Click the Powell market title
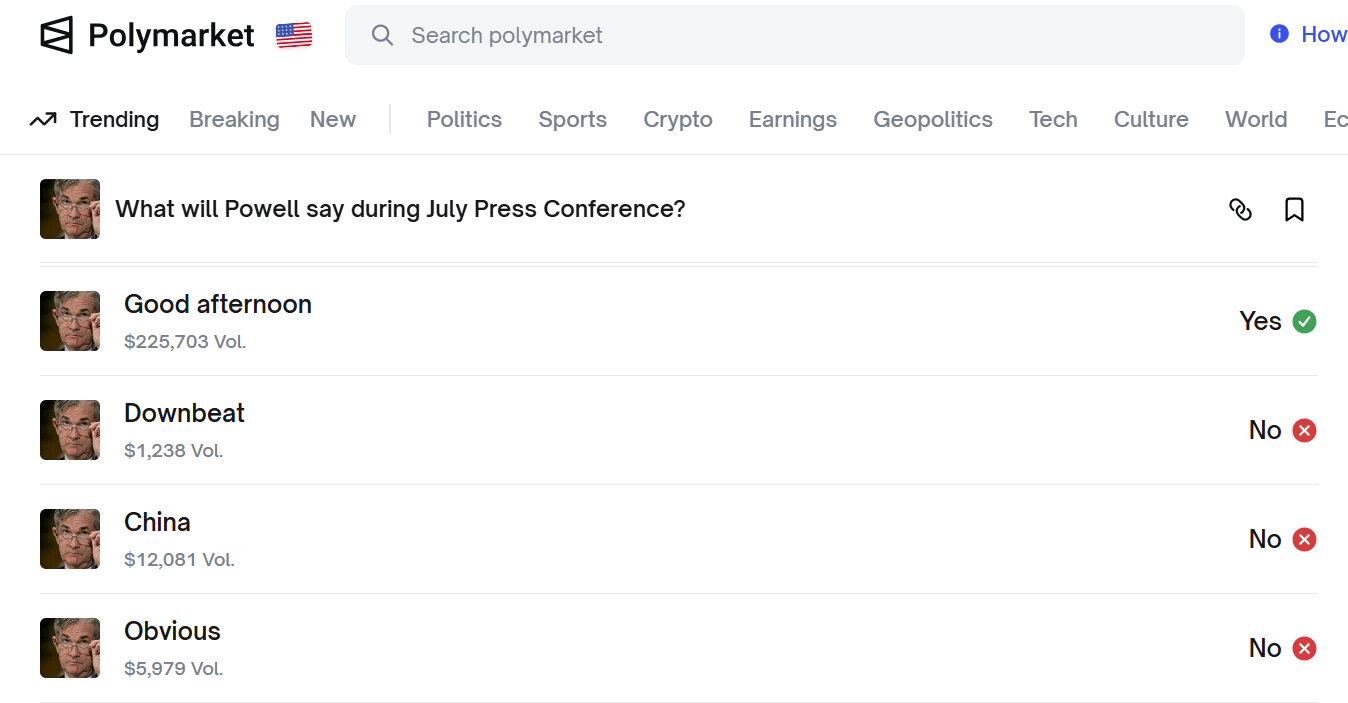 pos(400,209)
